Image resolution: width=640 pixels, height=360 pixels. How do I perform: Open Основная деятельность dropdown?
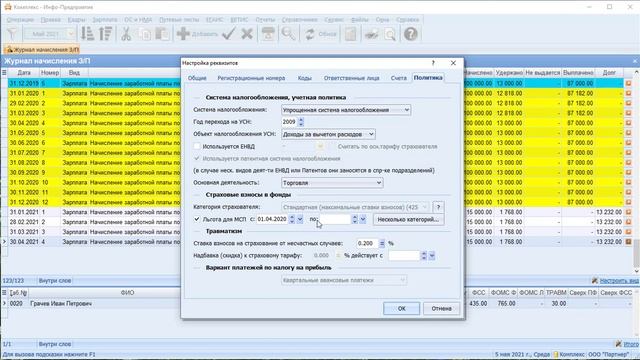tap(379, 183)
